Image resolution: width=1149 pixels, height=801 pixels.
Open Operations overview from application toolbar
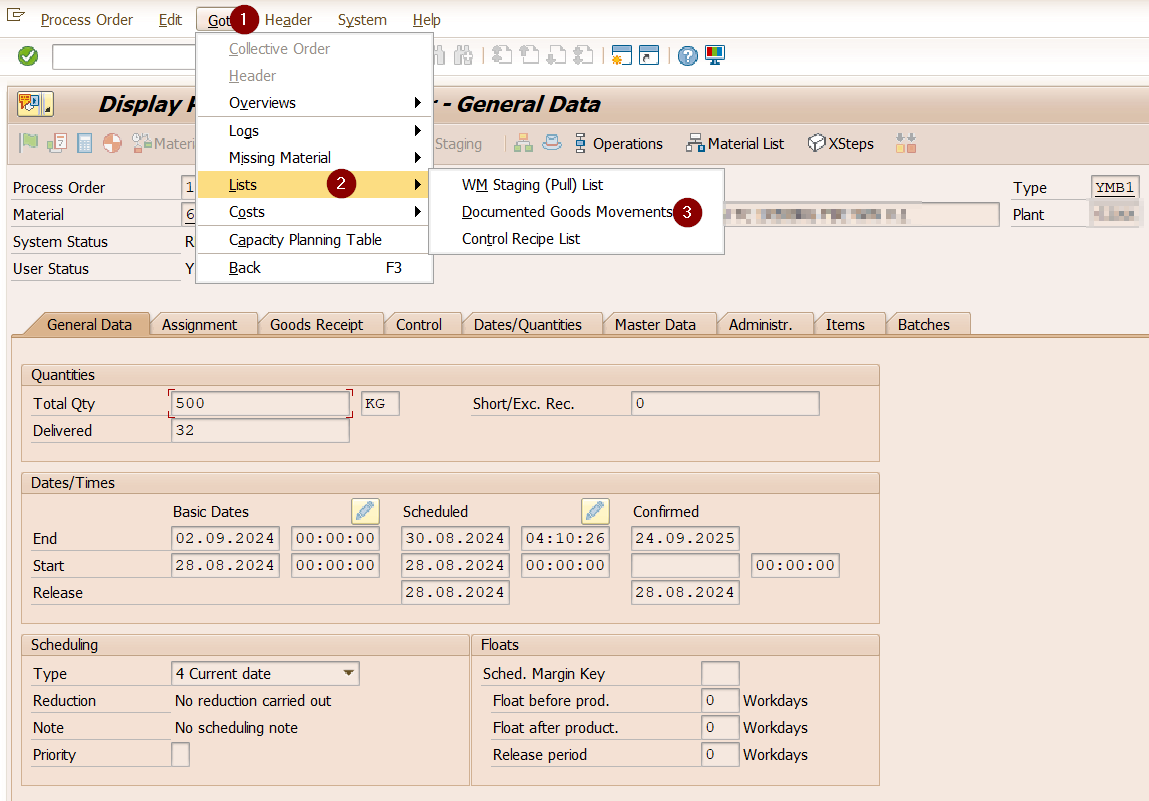[617, 144]
